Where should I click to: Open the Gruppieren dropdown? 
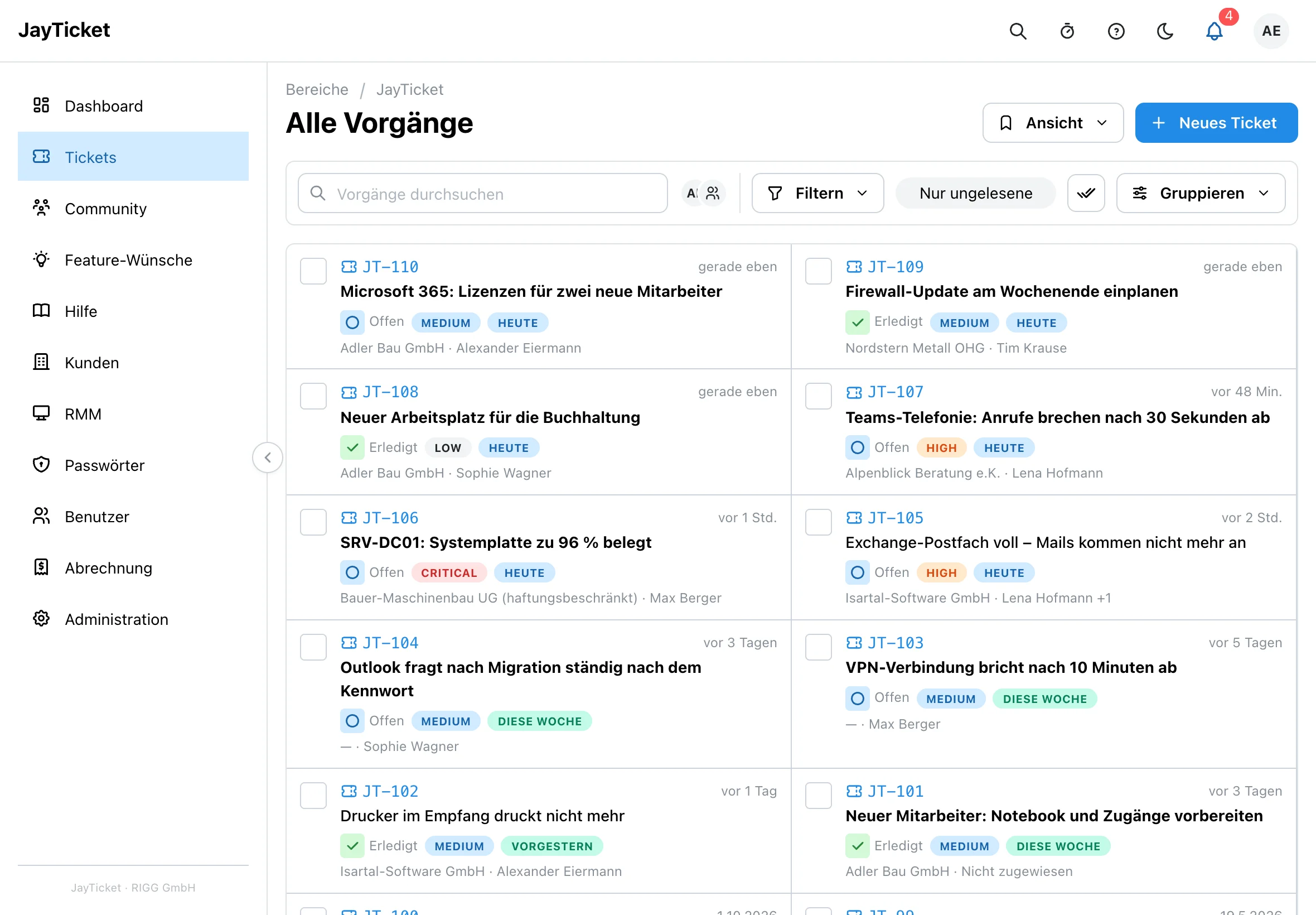click(1200, 193)
